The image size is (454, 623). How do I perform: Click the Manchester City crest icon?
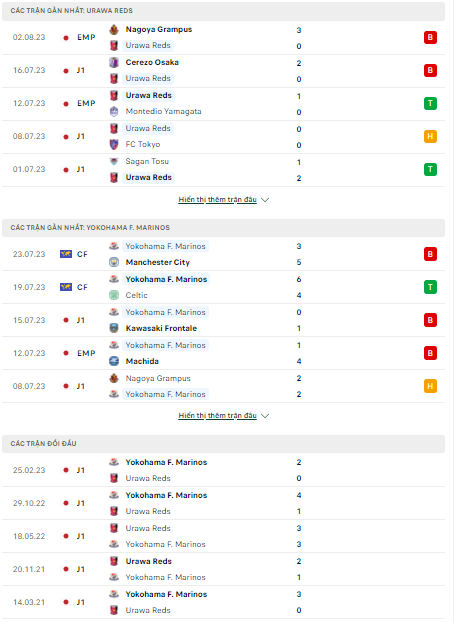114,262
